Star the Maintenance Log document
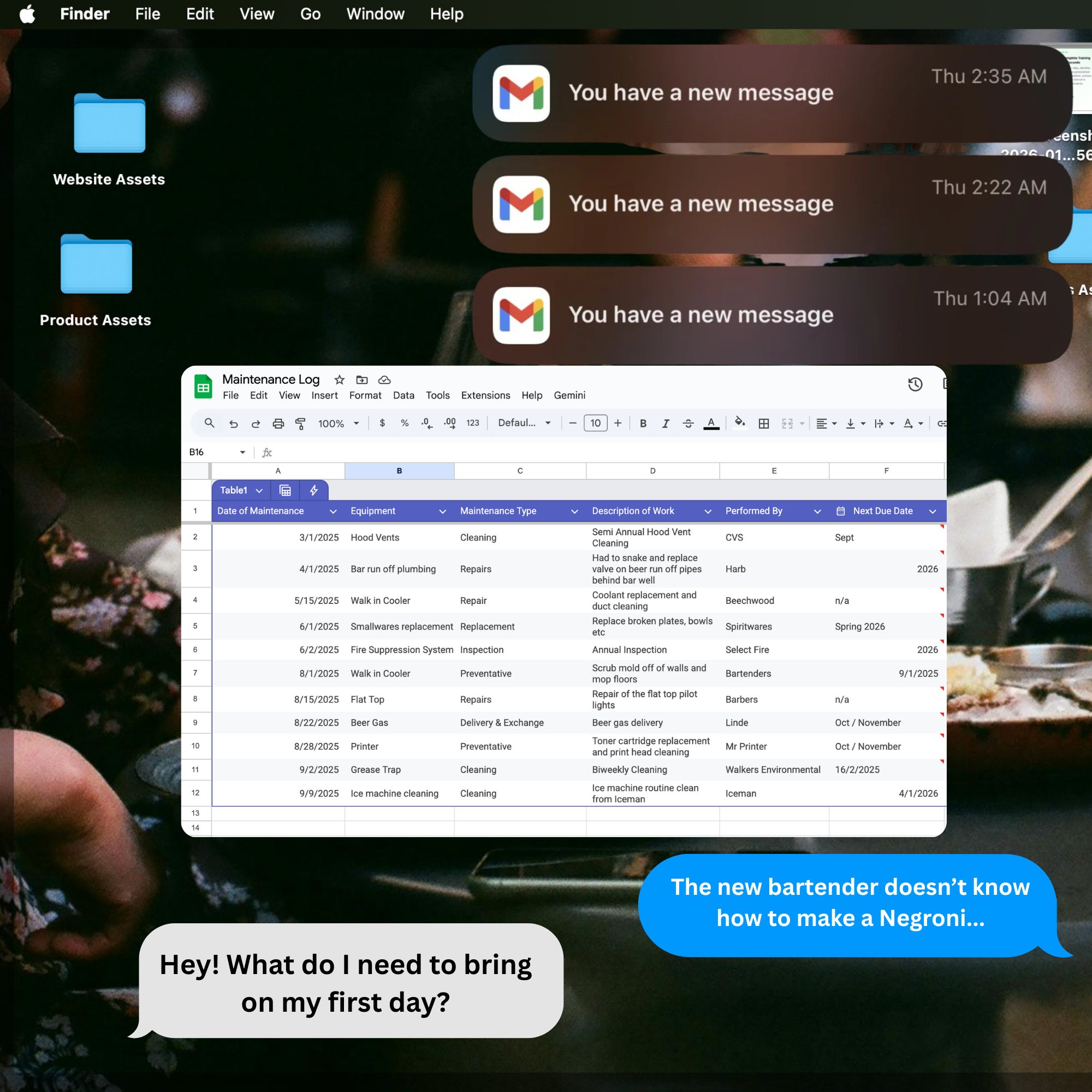This screenshot has height=1092, width=1092. pos(339,380)
